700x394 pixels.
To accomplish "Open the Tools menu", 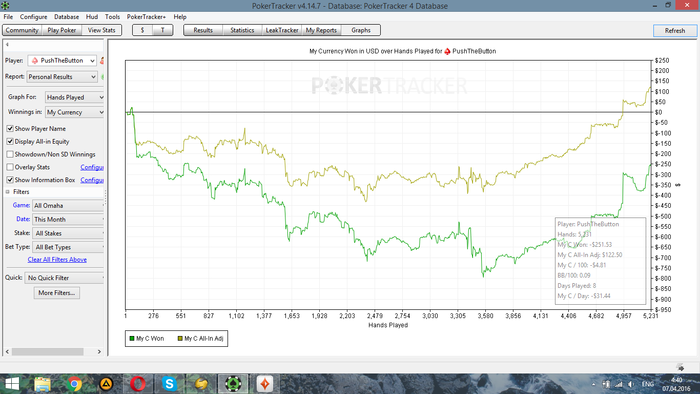I will (112, 17).
